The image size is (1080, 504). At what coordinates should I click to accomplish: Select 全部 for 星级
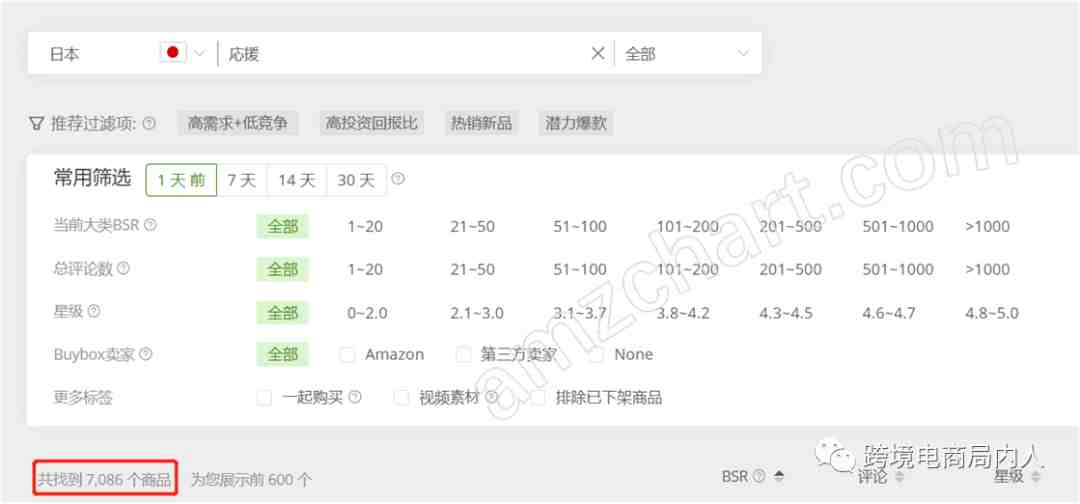point(282,313)
